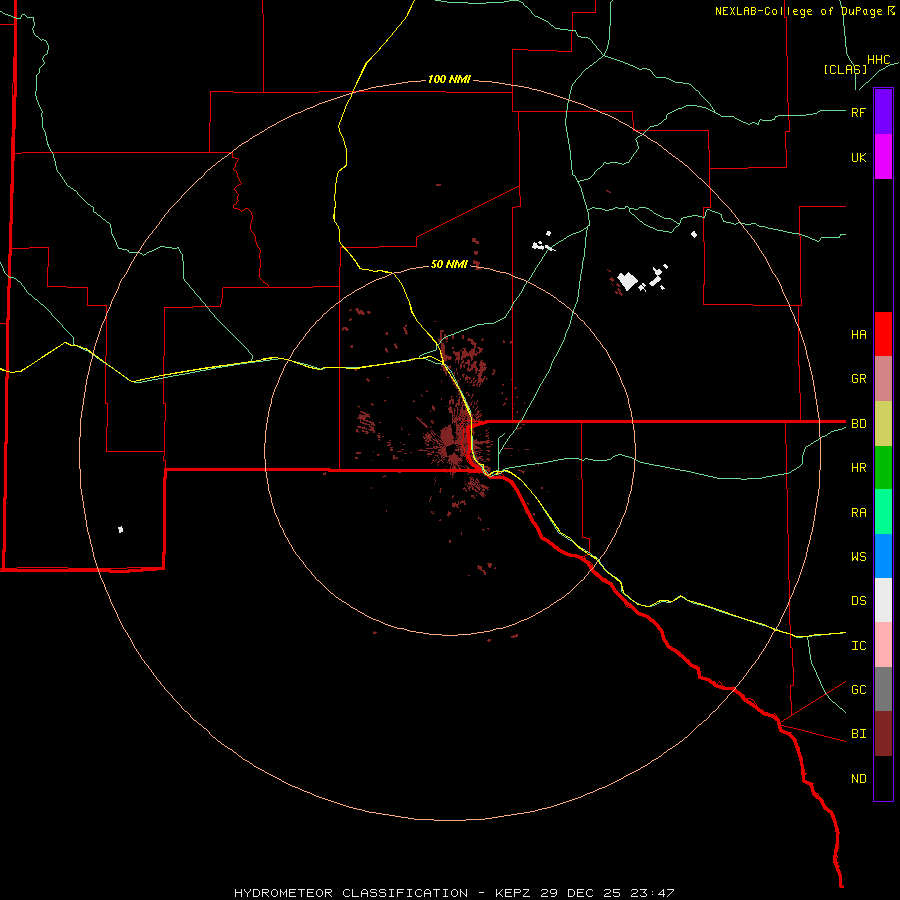Click the "GC" legend label
Viewport: 900px width, 900px height.
pos(858,690)
